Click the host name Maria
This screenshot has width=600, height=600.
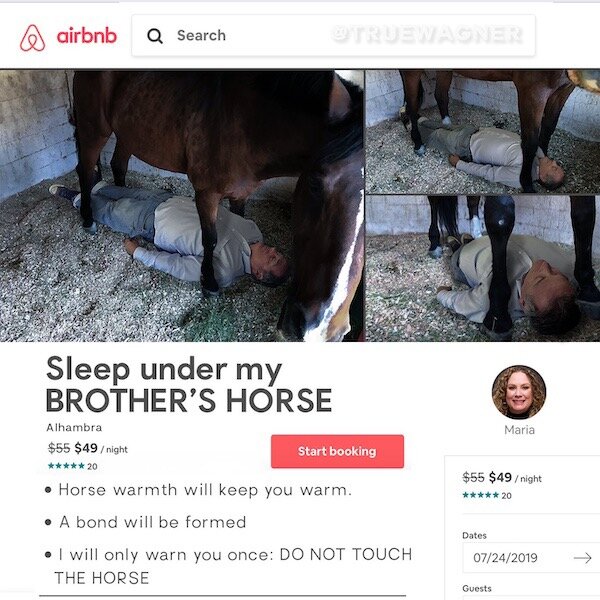pos(519,430)
